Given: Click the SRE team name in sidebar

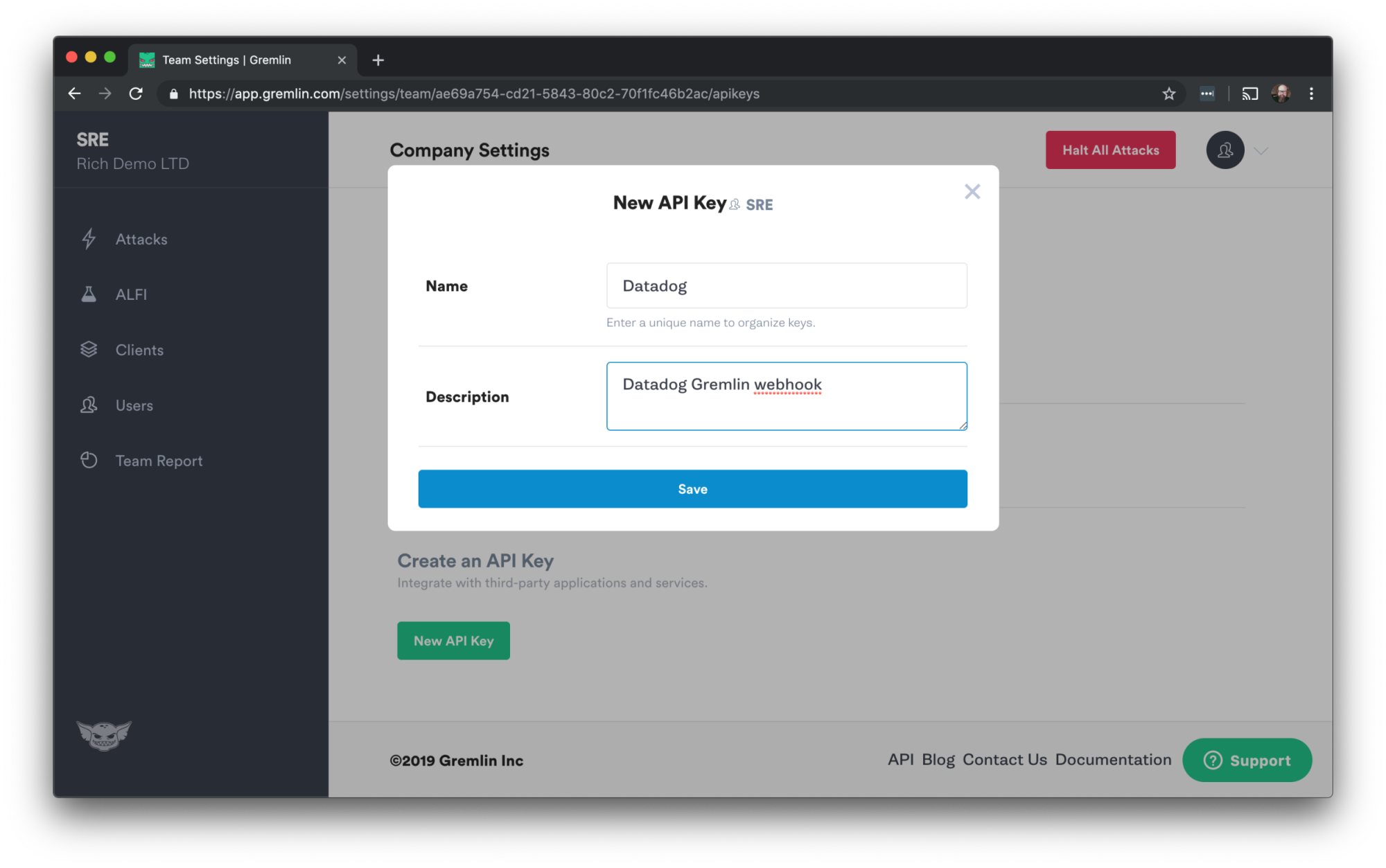Looking at the screenshot, I should point(93,139).
